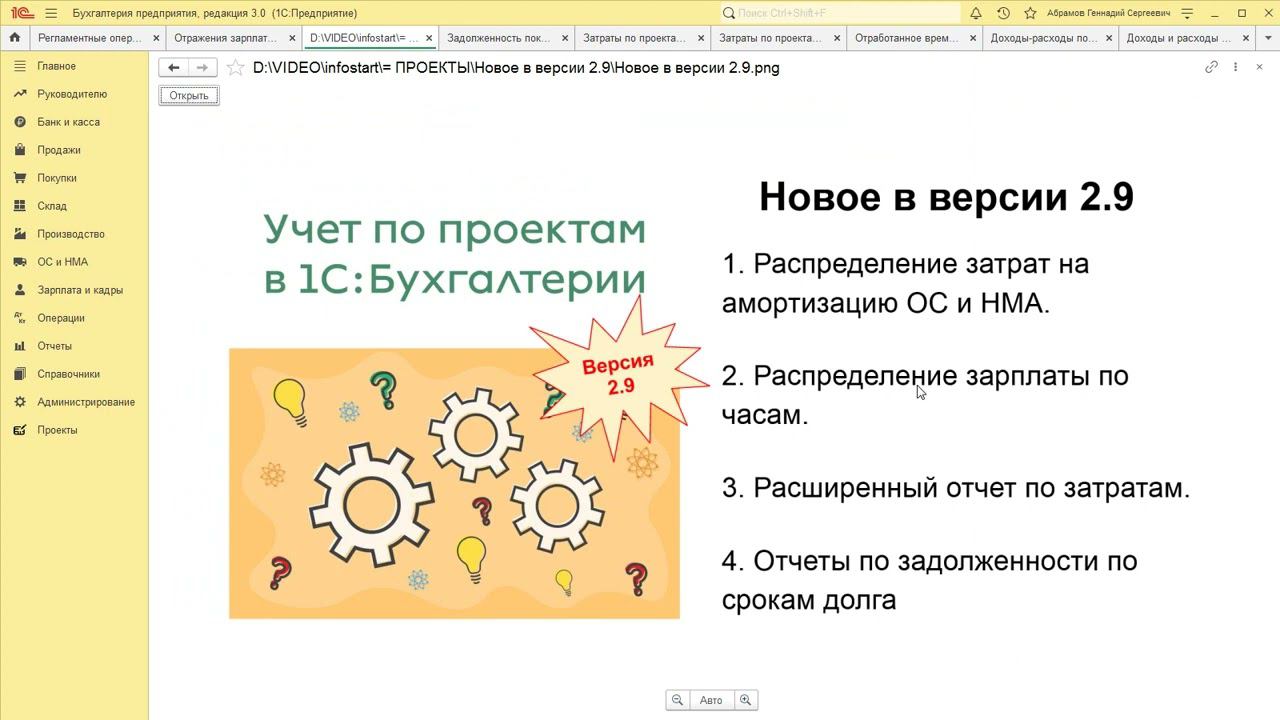1280x720 pixels.
Task: Navigate back with the left arrow
Action: tap(174, 68)
